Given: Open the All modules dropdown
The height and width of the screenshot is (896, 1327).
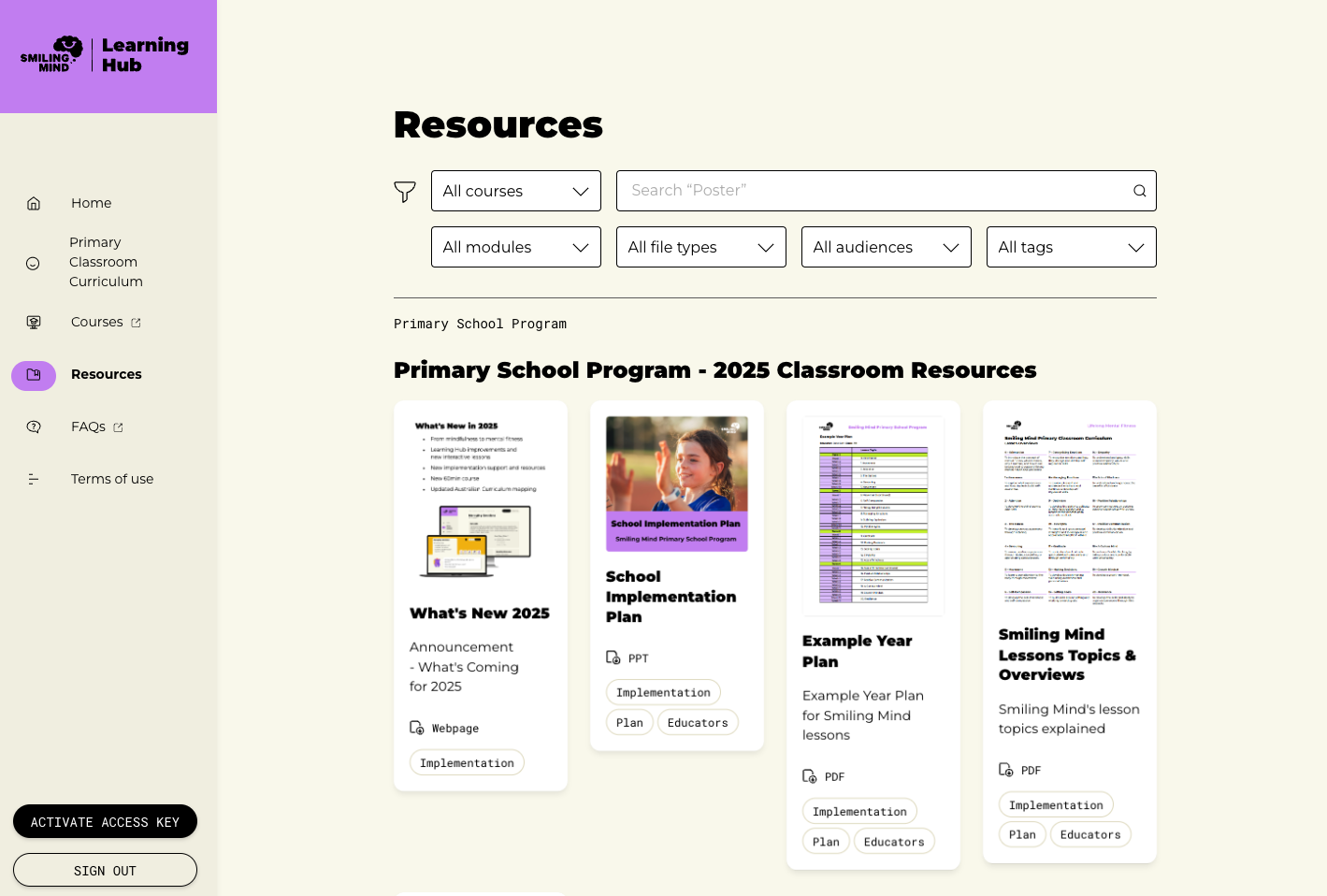Looking at the screenshot, I should [x=516, y=247].
